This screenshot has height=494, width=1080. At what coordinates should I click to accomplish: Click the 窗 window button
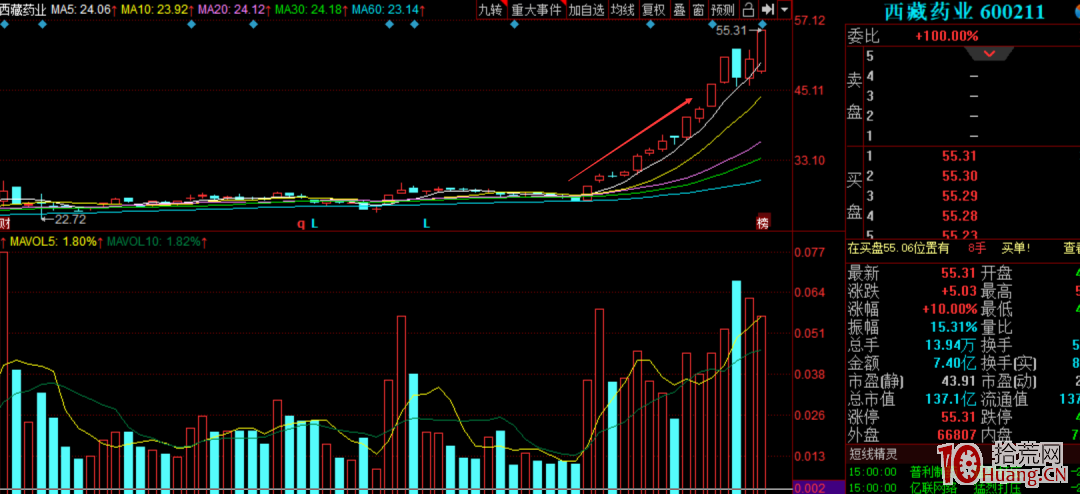click(x=698, y=10)
